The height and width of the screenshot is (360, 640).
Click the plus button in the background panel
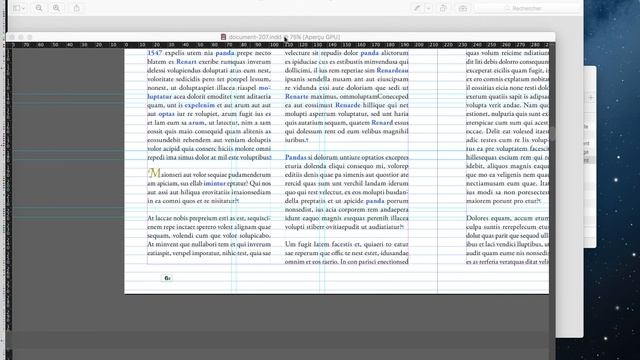tap(591, 98)
